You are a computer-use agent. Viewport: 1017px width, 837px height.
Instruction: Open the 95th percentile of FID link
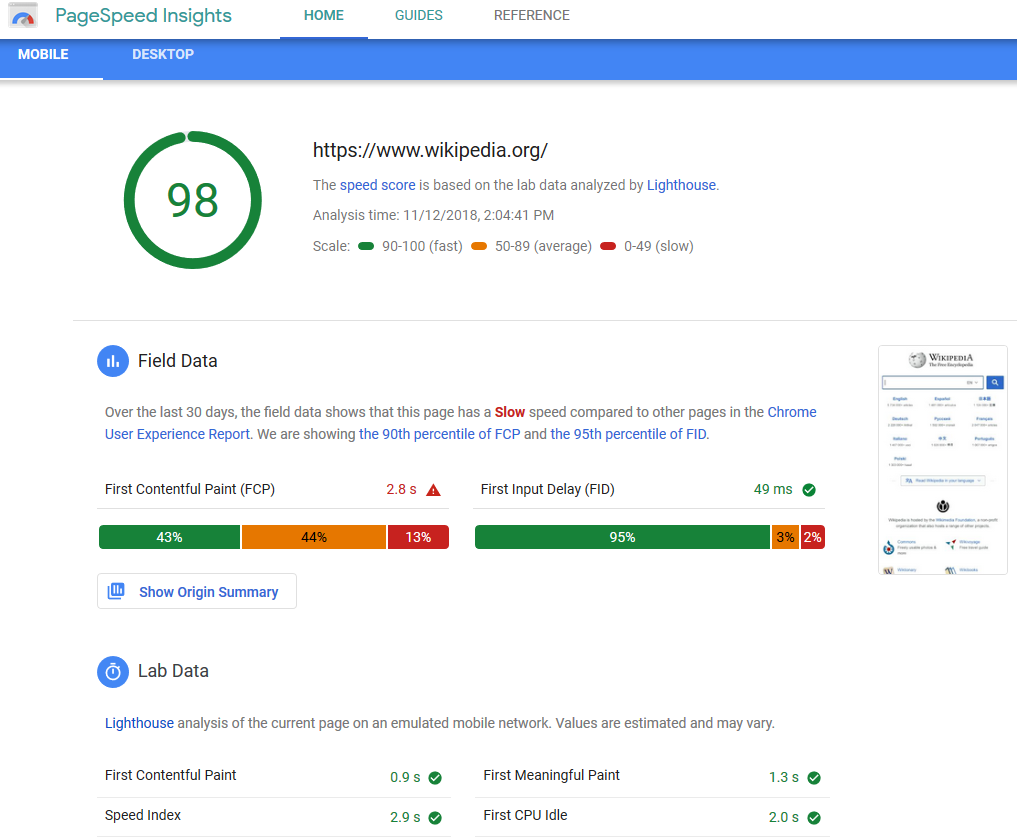pyautogui.click(x=628, y=434)
